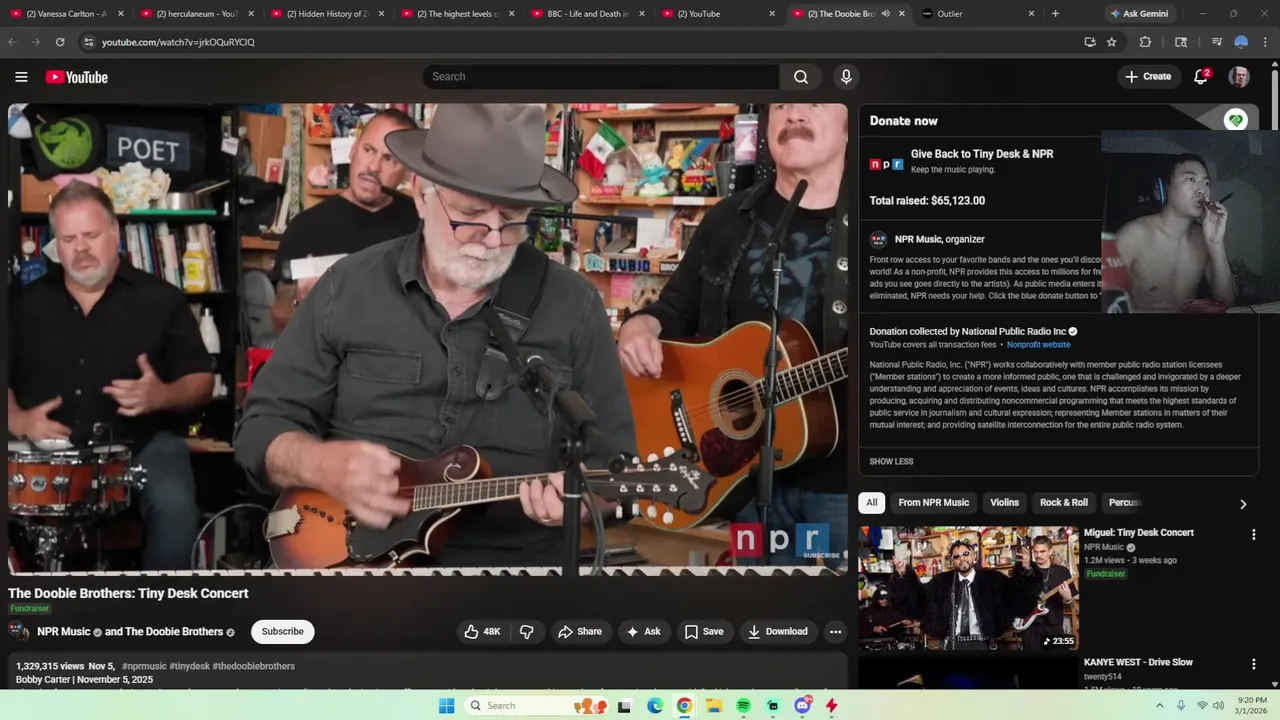Select the Violins filter chip
1280x720 pixels.
coord(1004,503)
